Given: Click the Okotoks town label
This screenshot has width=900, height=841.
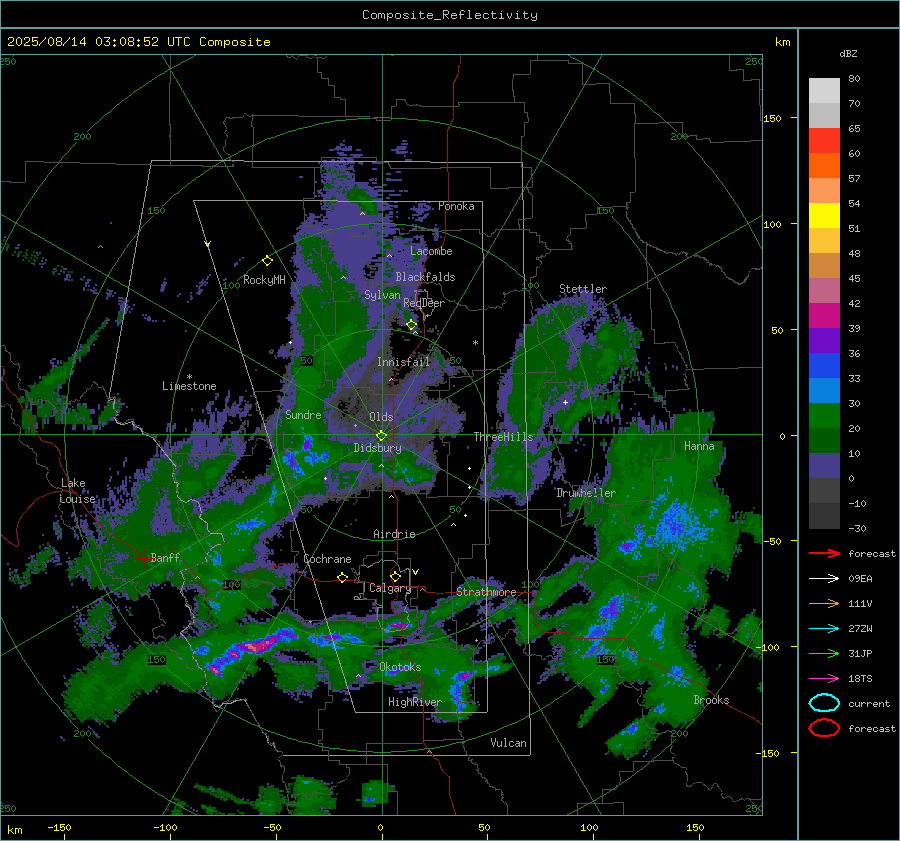Looking at the screenshot, I should (400, 667).
